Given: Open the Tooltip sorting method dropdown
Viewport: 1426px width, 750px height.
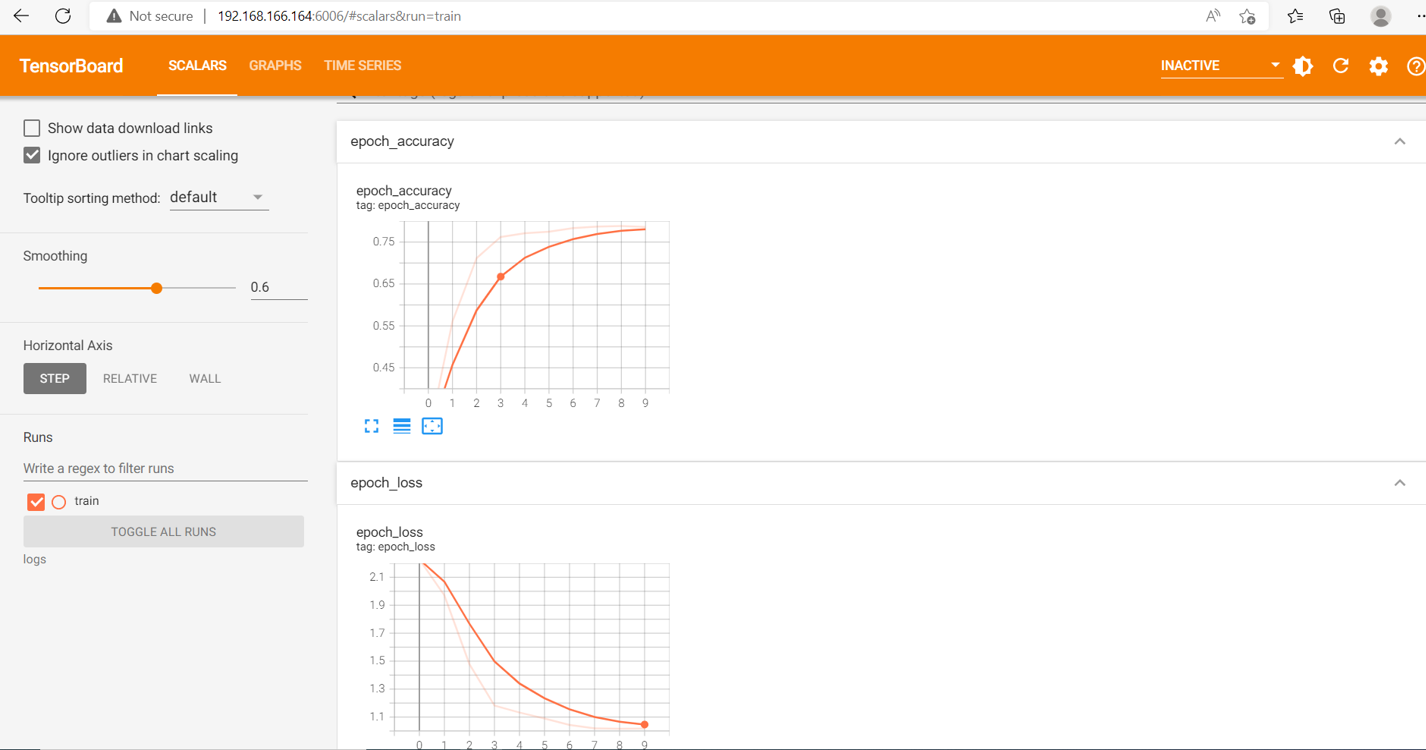Looking at the screenshot, I should tap(218, 197).
